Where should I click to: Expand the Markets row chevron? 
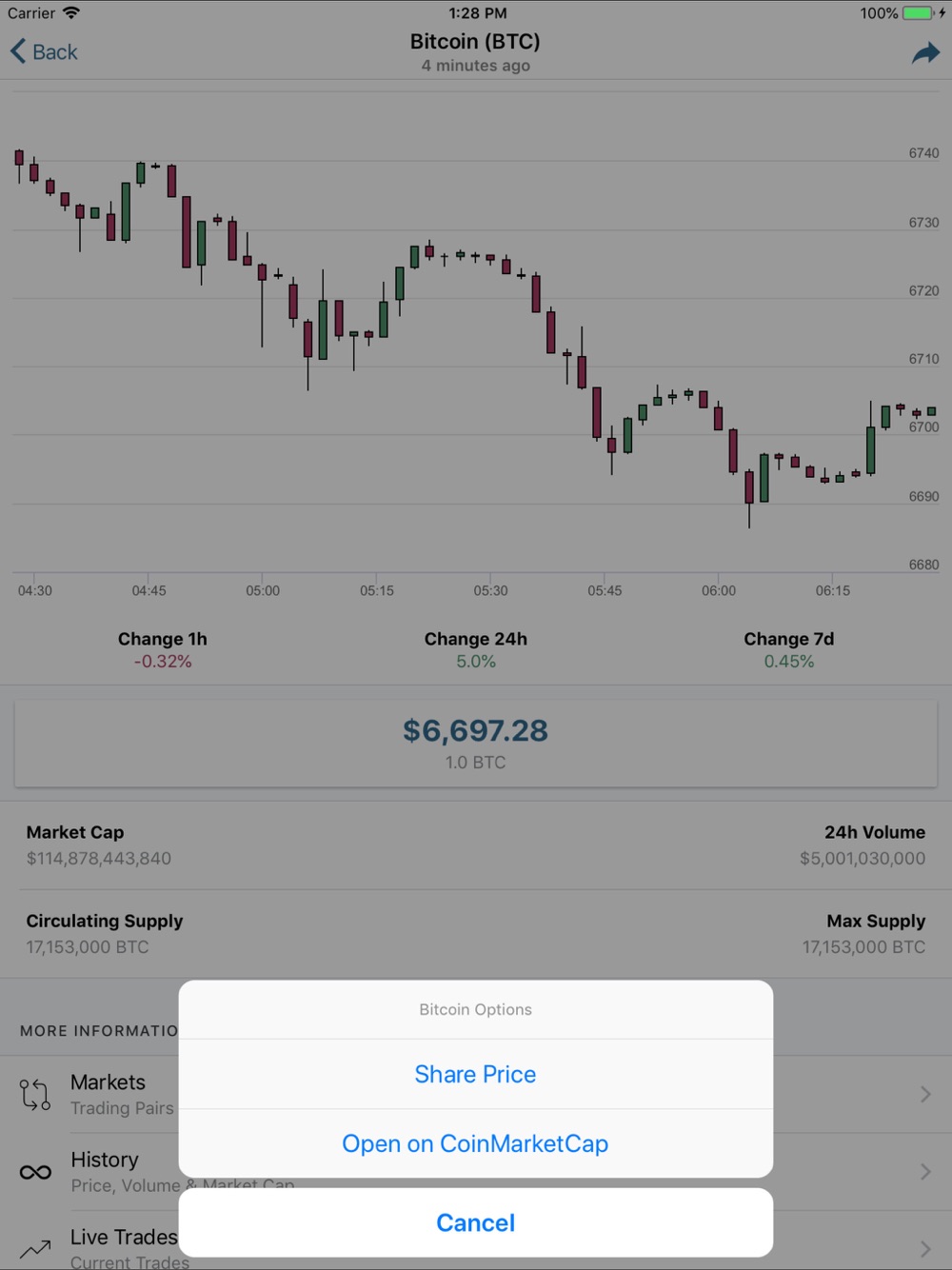(925, 1094)
